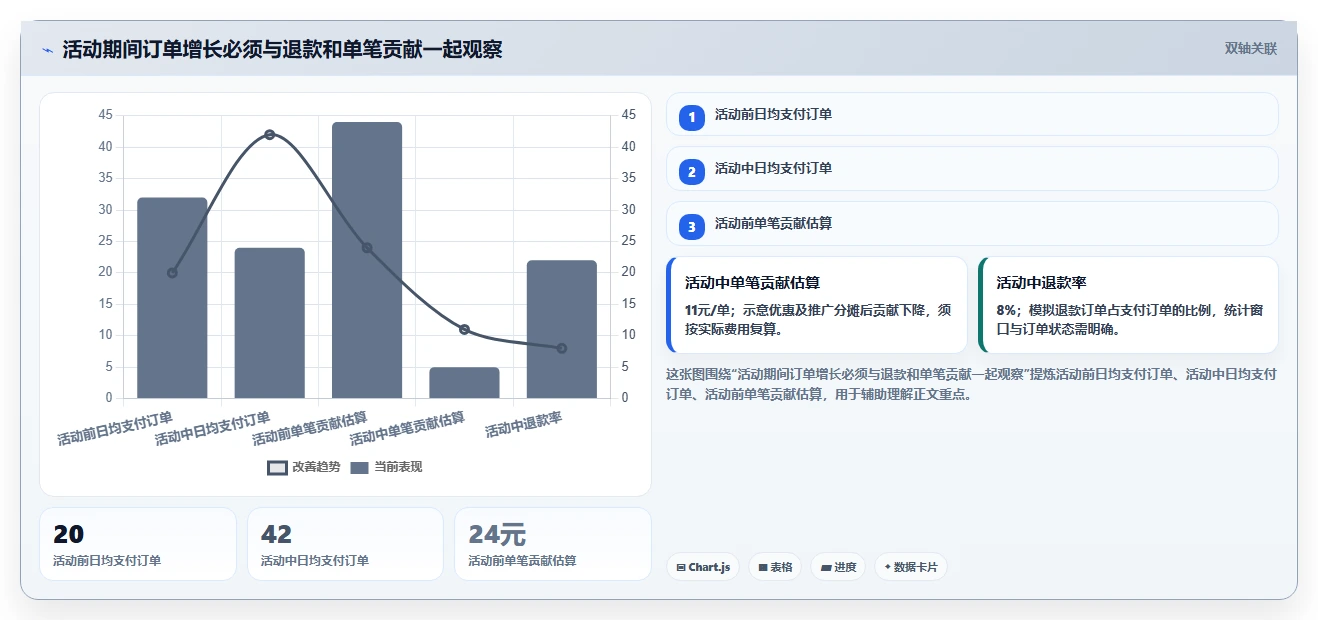Click the line point at value 42

coord(270,134)
